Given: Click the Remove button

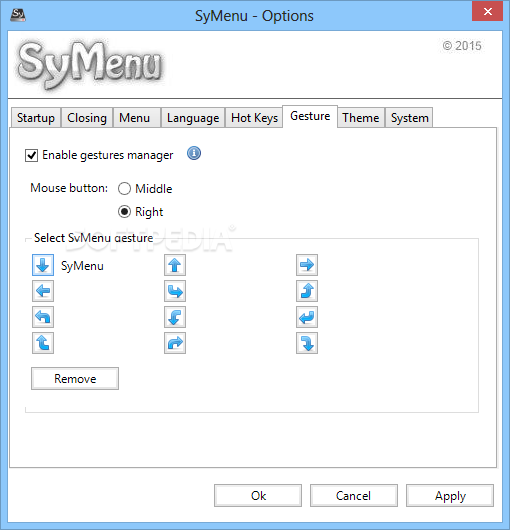Looking at the screenshot, I should [x=75, y=379].
